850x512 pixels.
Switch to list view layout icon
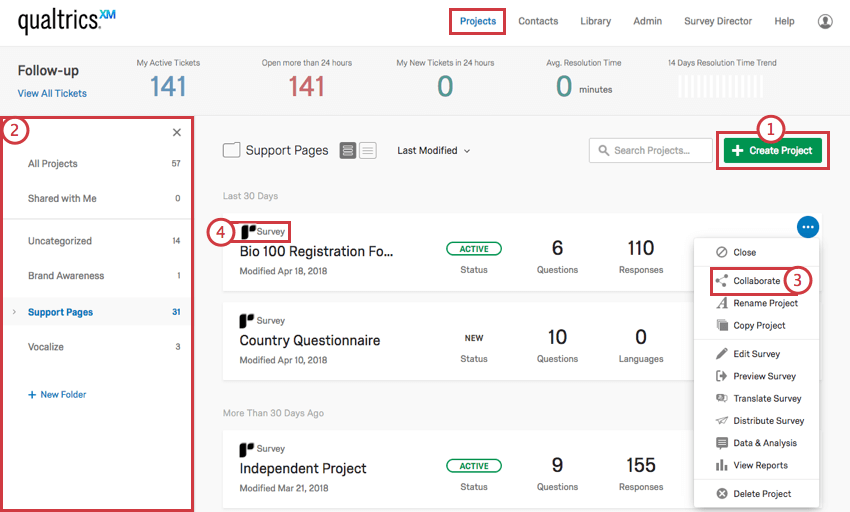point(368,150)
